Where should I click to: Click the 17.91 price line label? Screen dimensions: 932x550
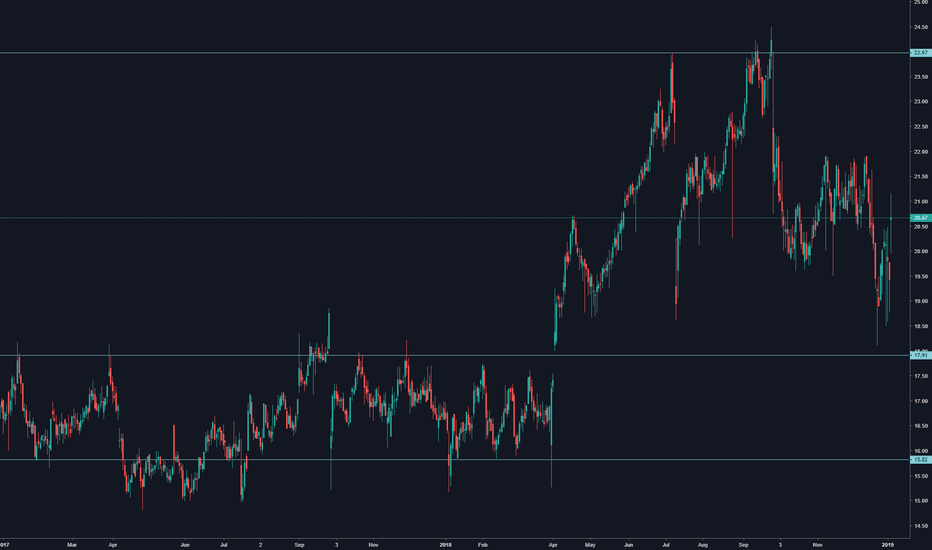click(x=921, y=356)
